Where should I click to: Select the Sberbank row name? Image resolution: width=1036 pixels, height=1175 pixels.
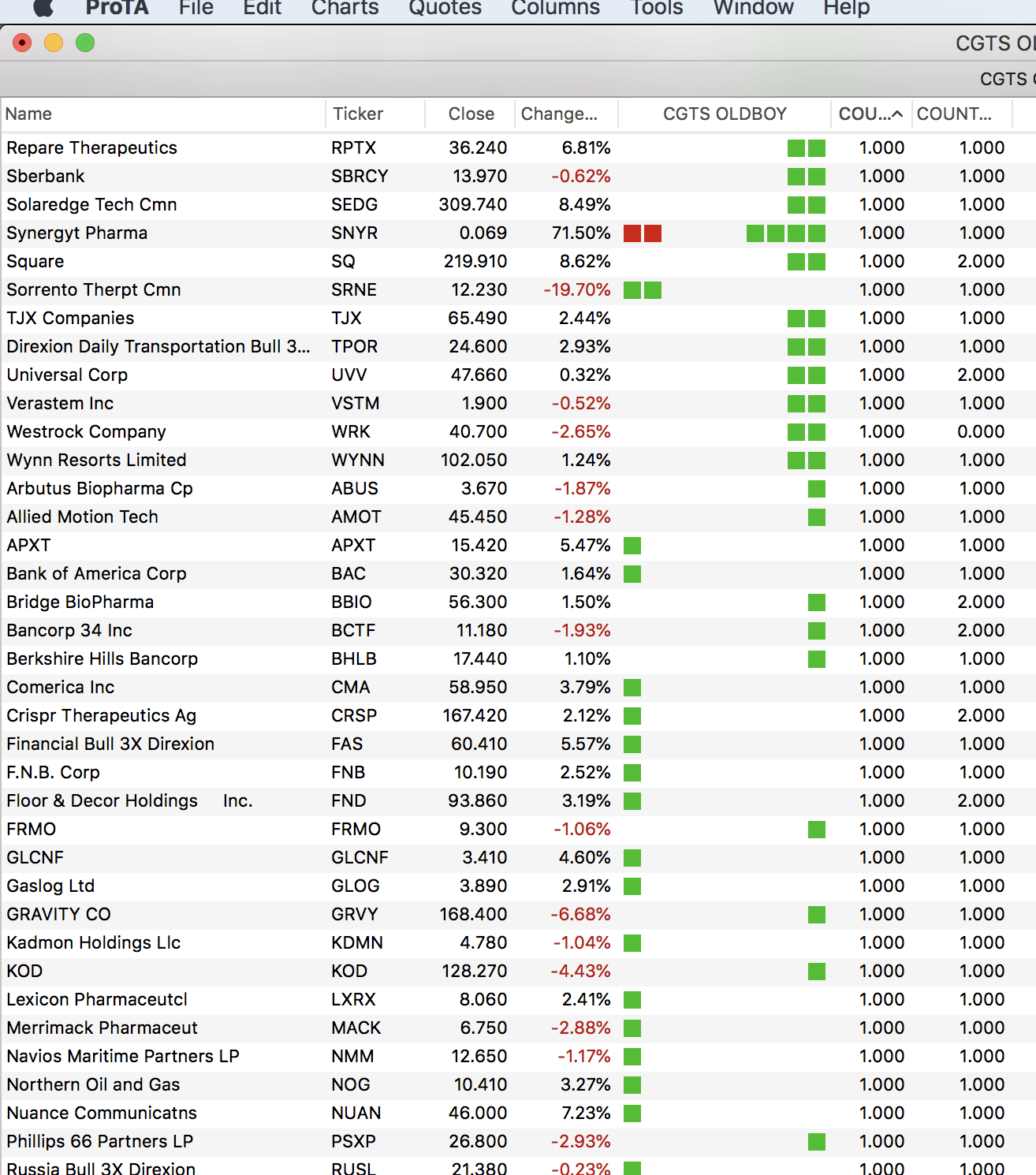click(x=46, y=177)
